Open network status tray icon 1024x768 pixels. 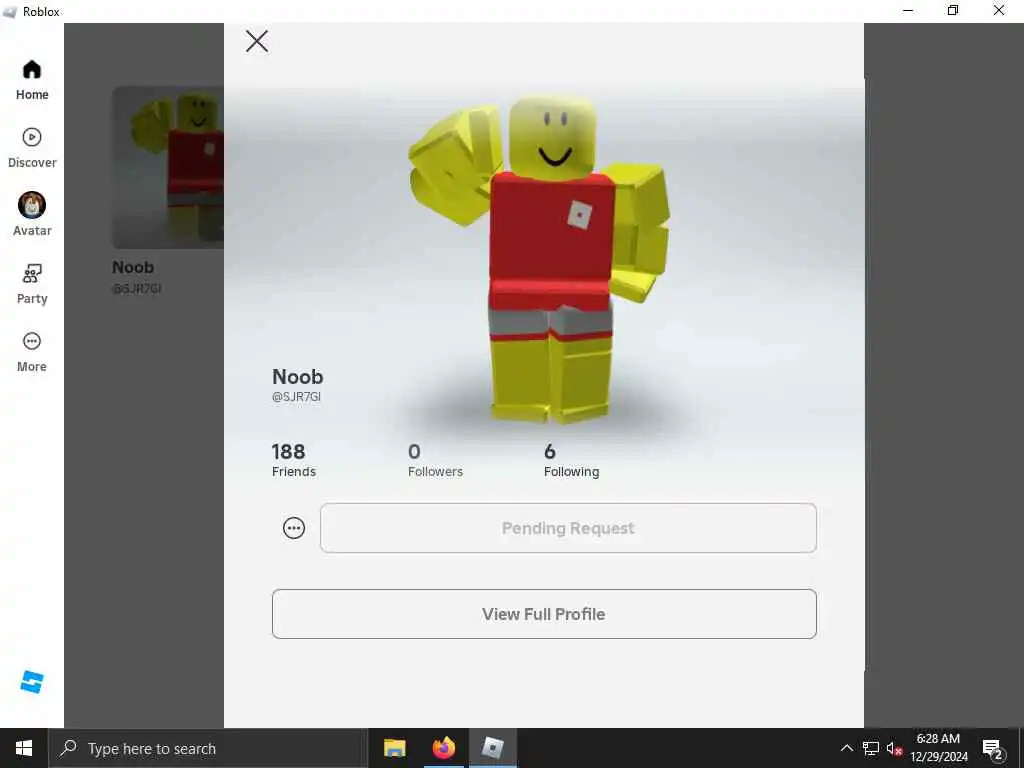tap(871, 748)
